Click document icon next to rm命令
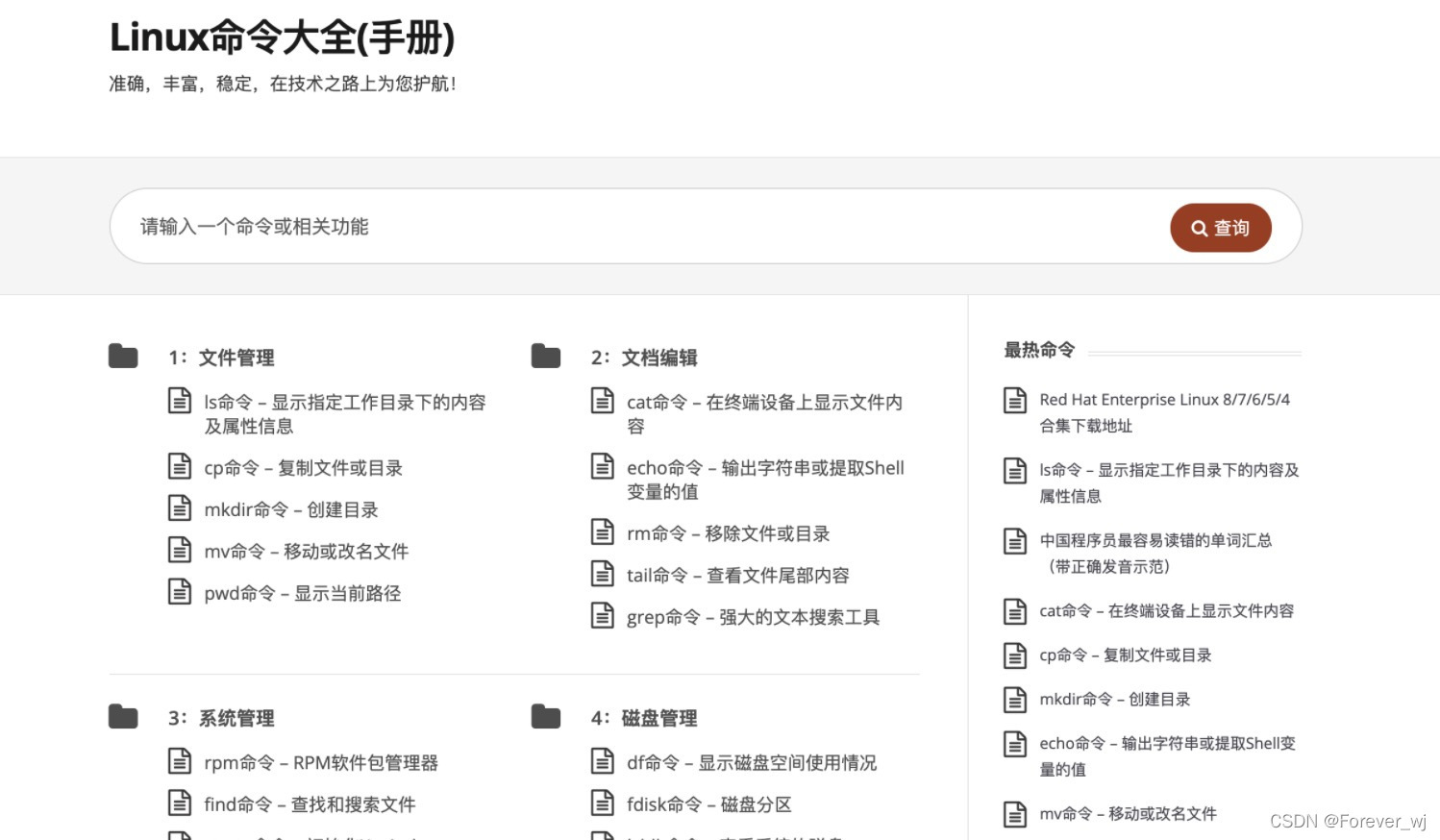 coord(603,531)
